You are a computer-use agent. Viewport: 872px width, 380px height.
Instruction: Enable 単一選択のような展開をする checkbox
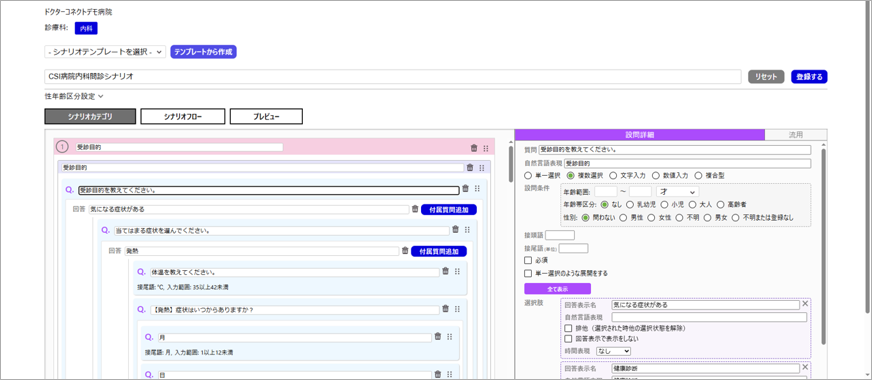[528, 274]
